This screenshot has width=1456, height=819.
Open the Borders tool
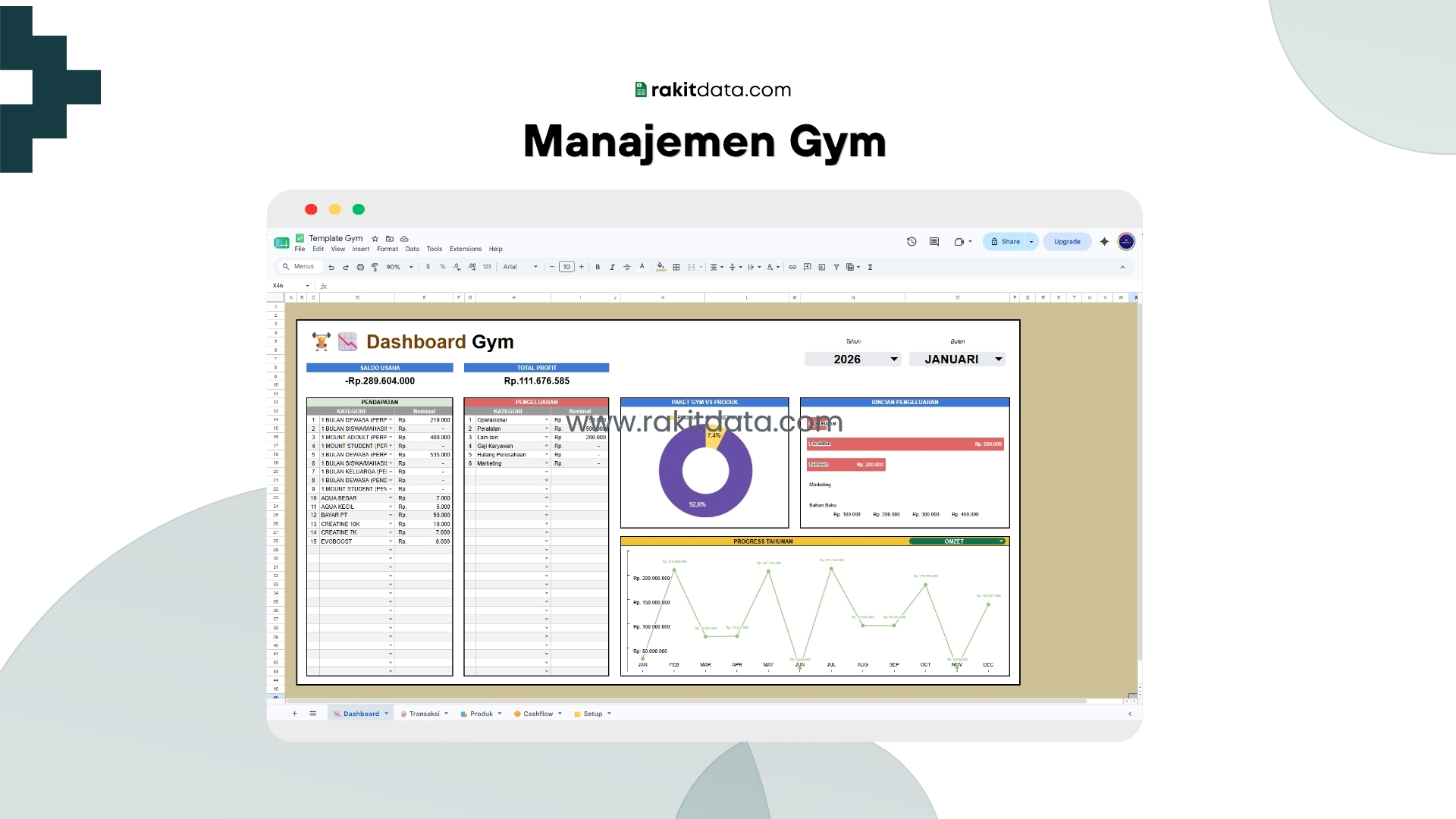[x=676, y=267]
